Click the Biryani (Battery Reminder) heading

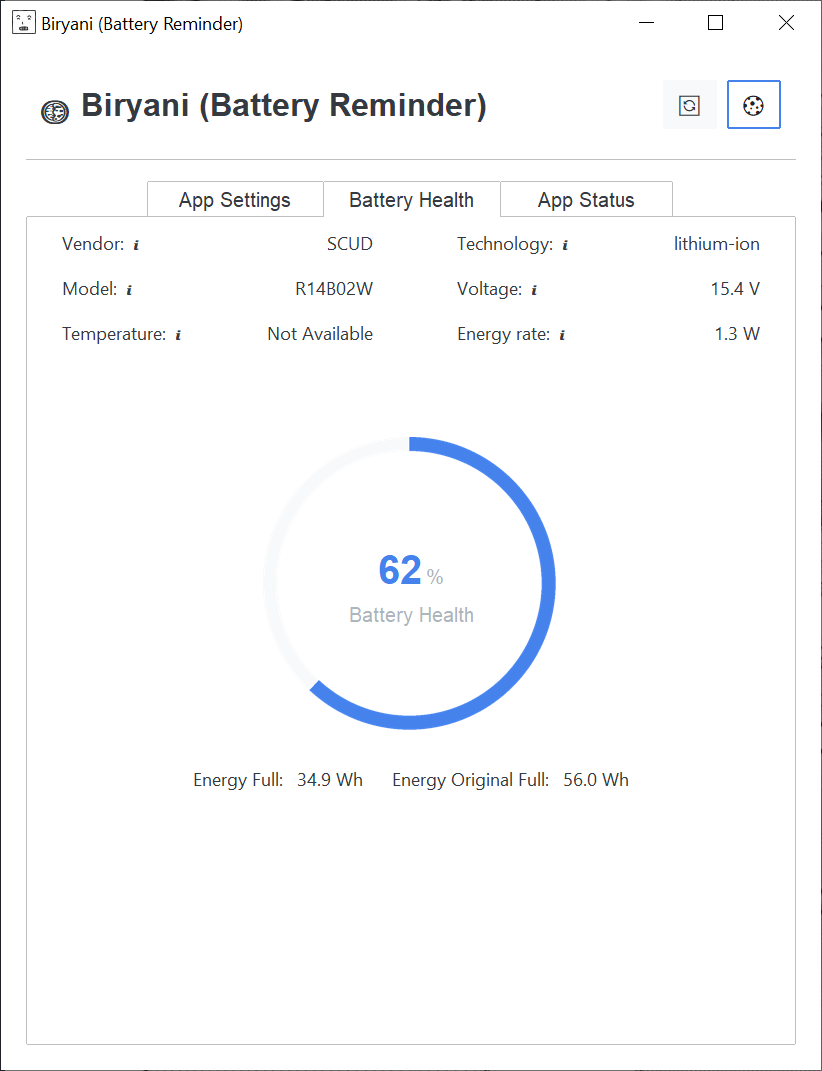tap(284, 106)
